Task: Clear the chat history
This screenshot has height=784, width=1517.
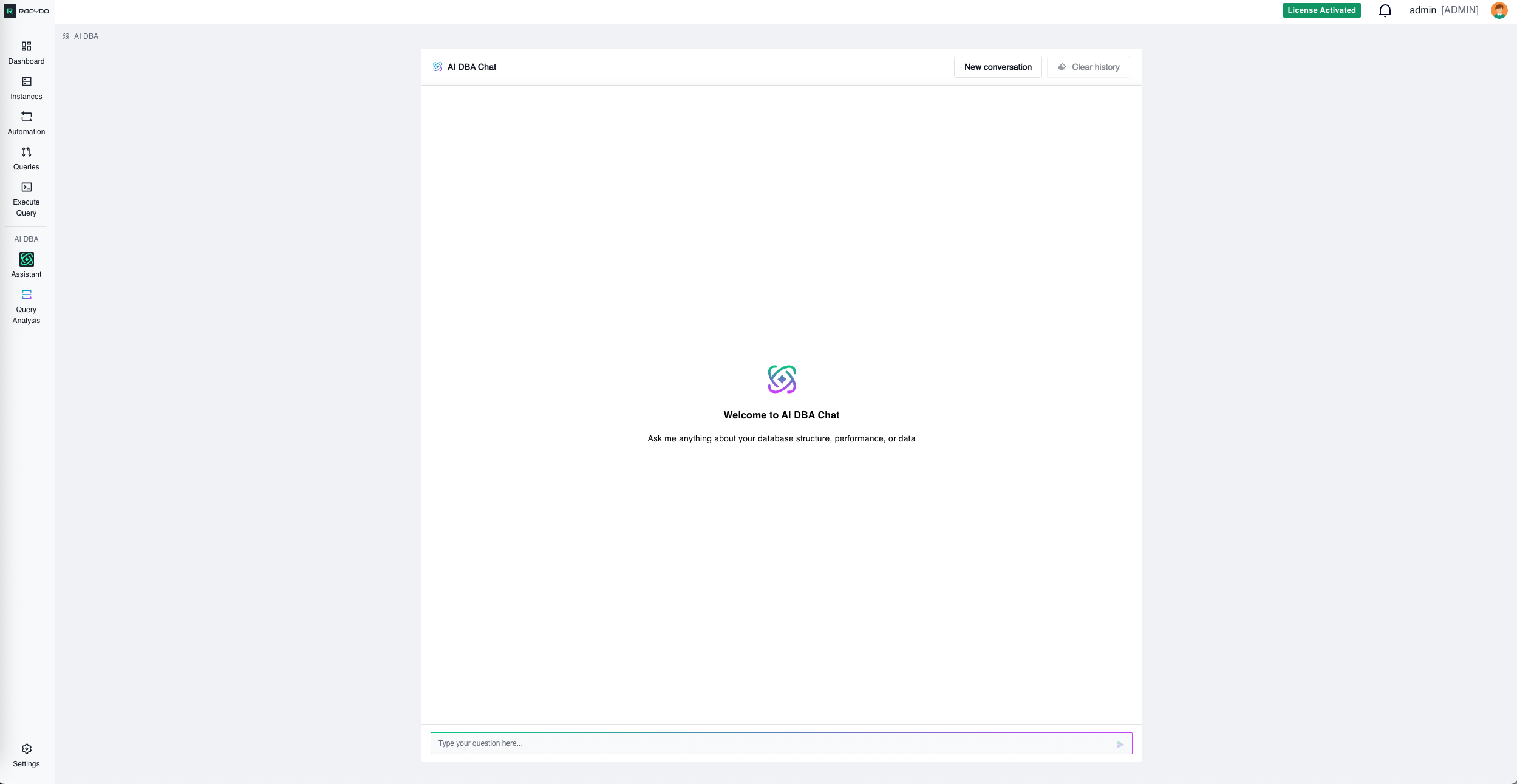Action: click(x=1088, y=67)
